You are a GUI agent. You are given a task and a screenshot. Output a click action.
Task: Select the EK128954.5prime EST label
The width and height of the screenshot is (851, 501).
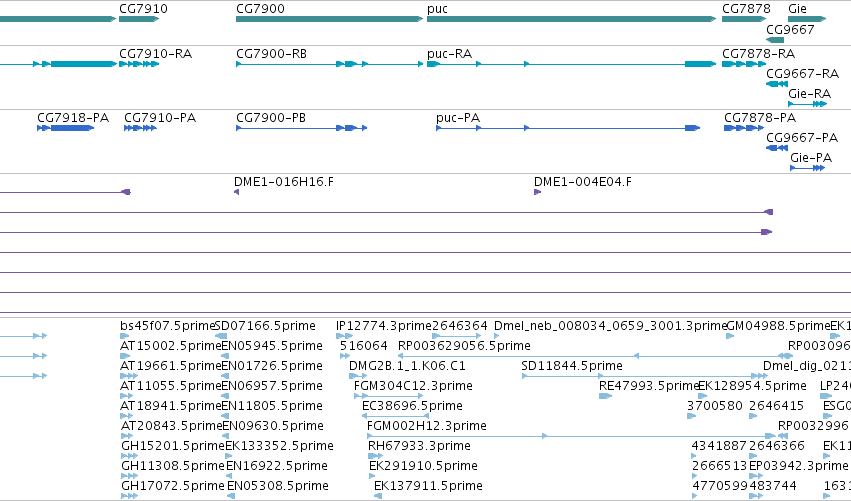pos(752,386)
